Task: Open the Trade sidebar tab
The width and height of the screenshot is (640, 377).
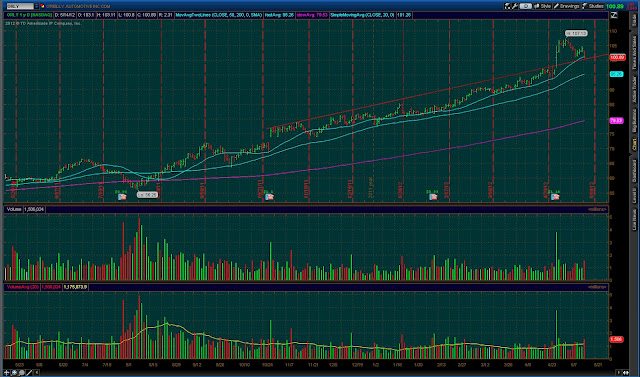Action: tap(634, 19)
